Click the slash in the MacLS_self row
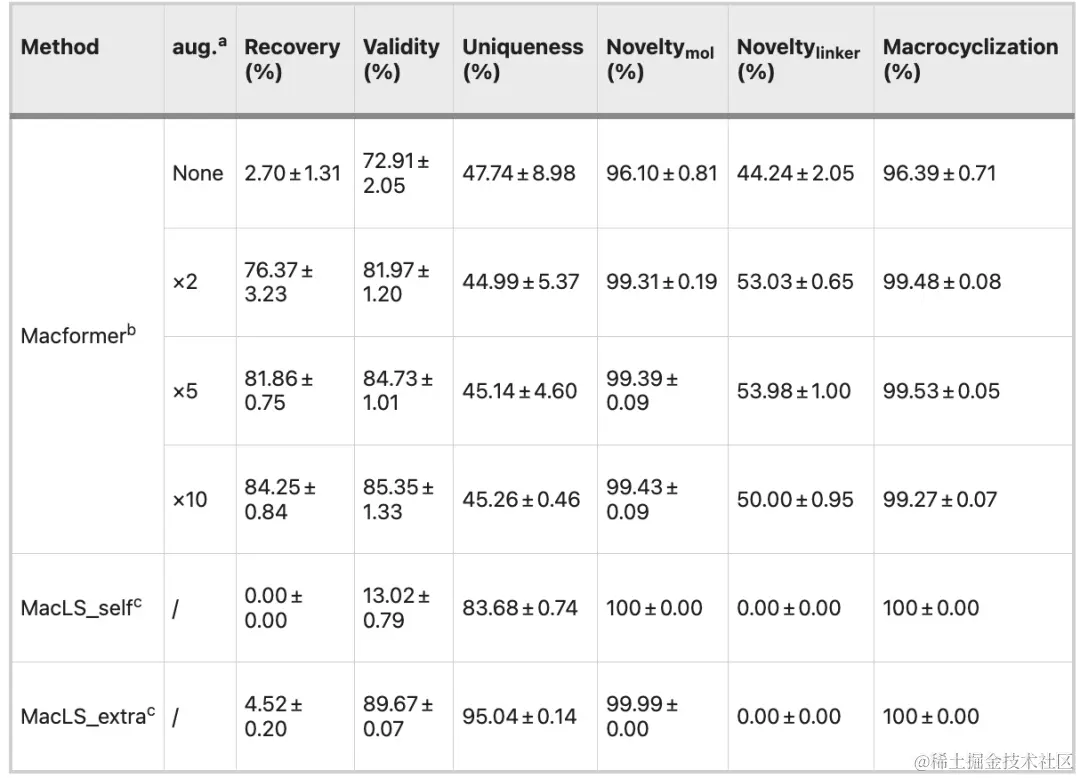Image resolution: width=1080 pixels, height=778 pixels. click(176, 609)
